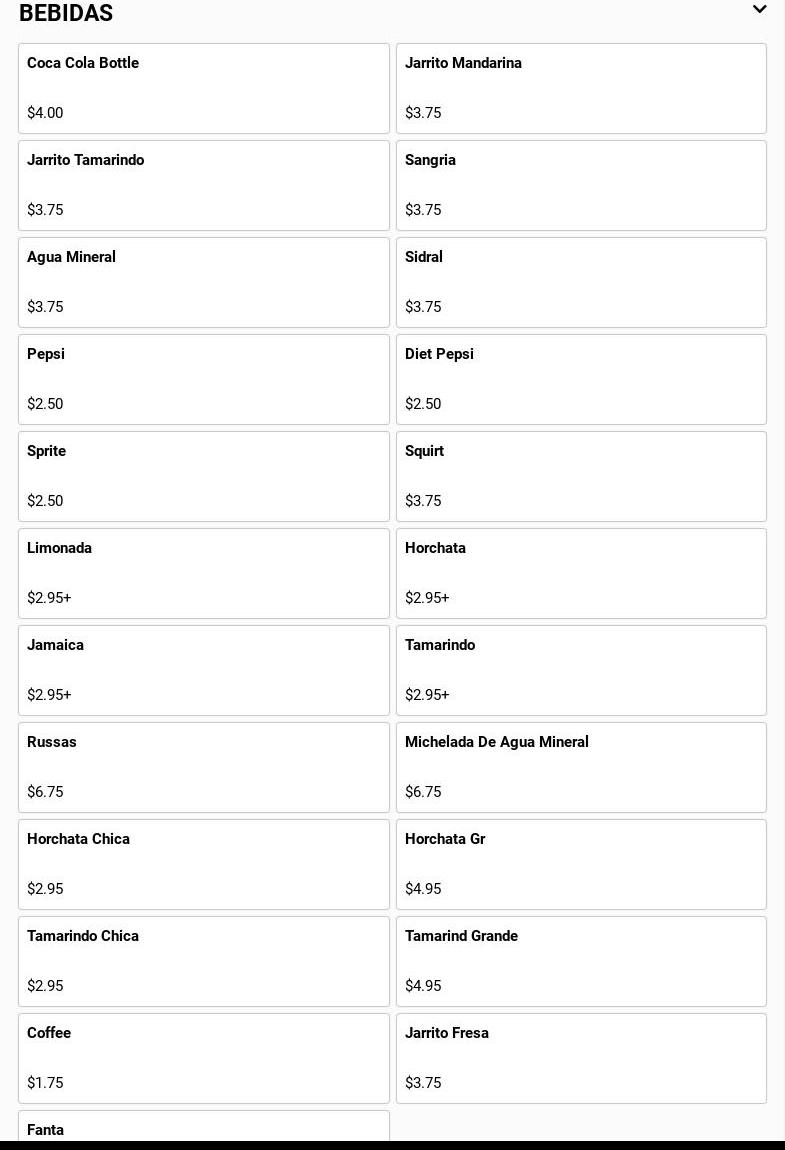Pick Horchata Gr item
The height and width of the screenshot is (1150, 785).
(x=581, y=865)
